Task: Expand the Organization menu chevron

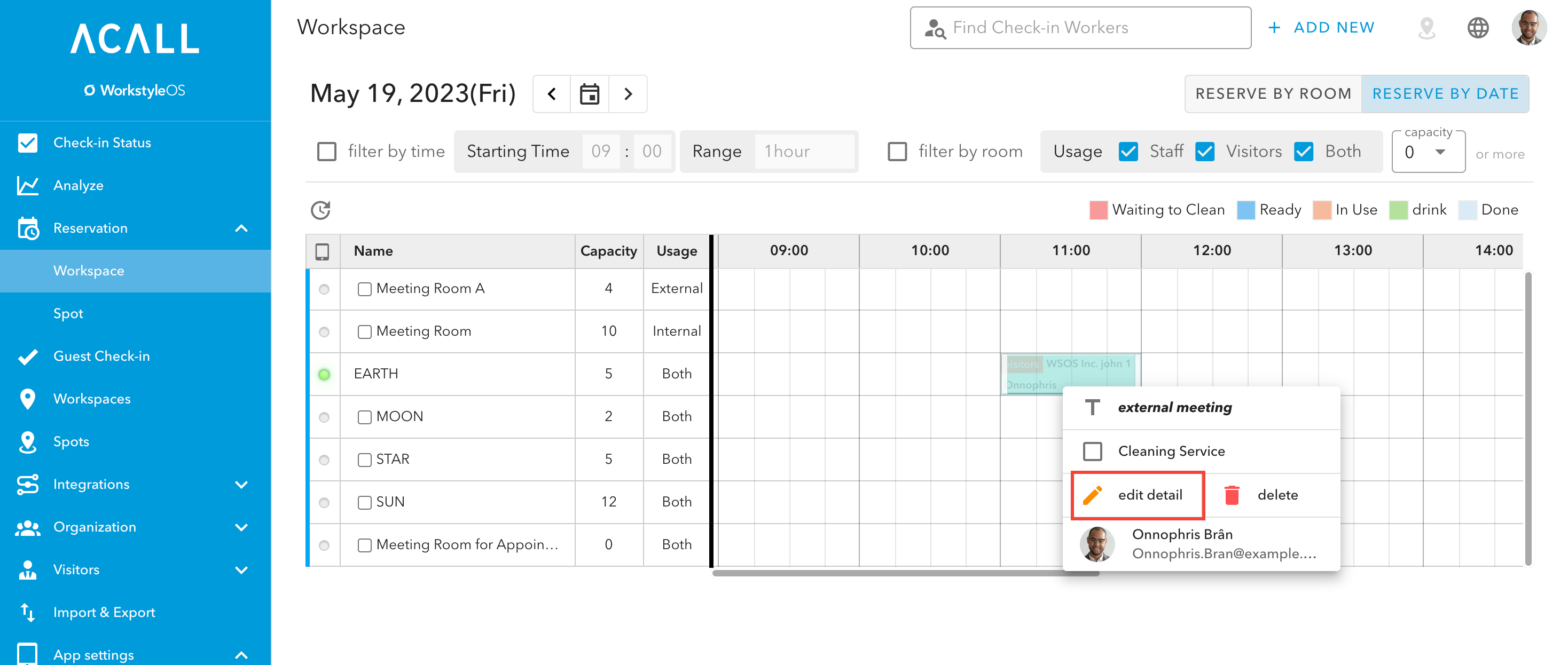Action: coord(241,527)
